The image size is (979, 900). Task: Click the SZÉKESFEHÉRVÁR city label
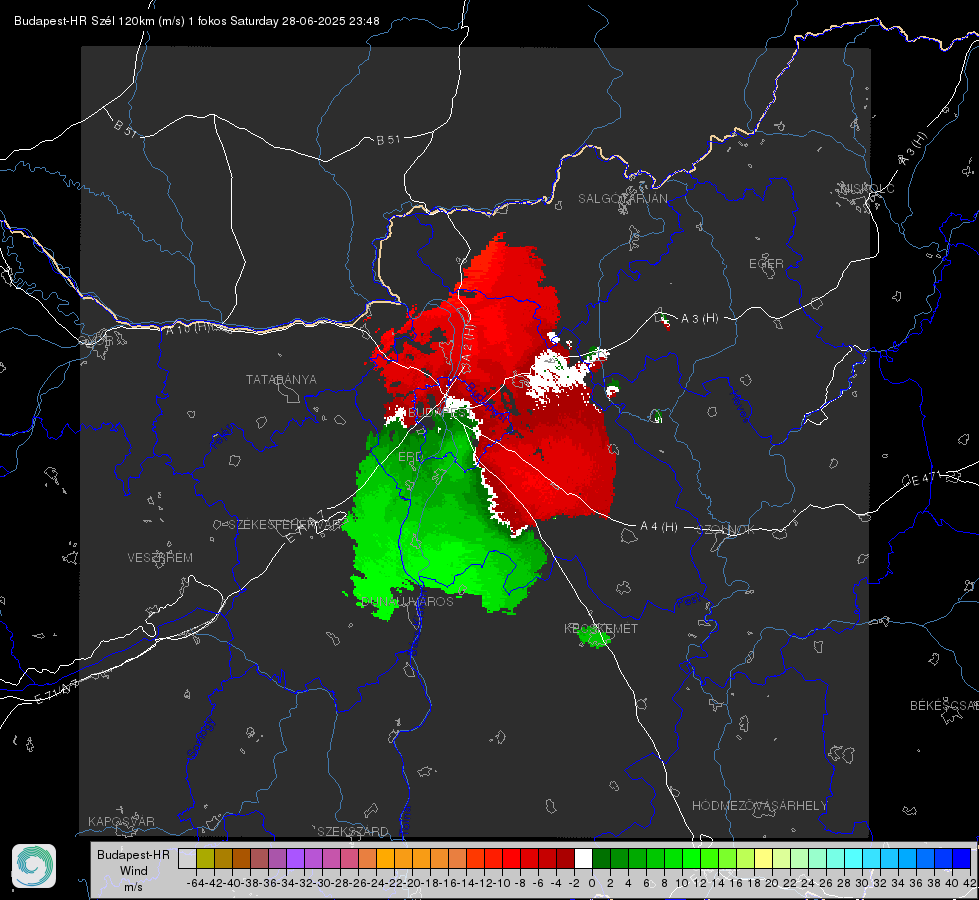coord(287,525)
